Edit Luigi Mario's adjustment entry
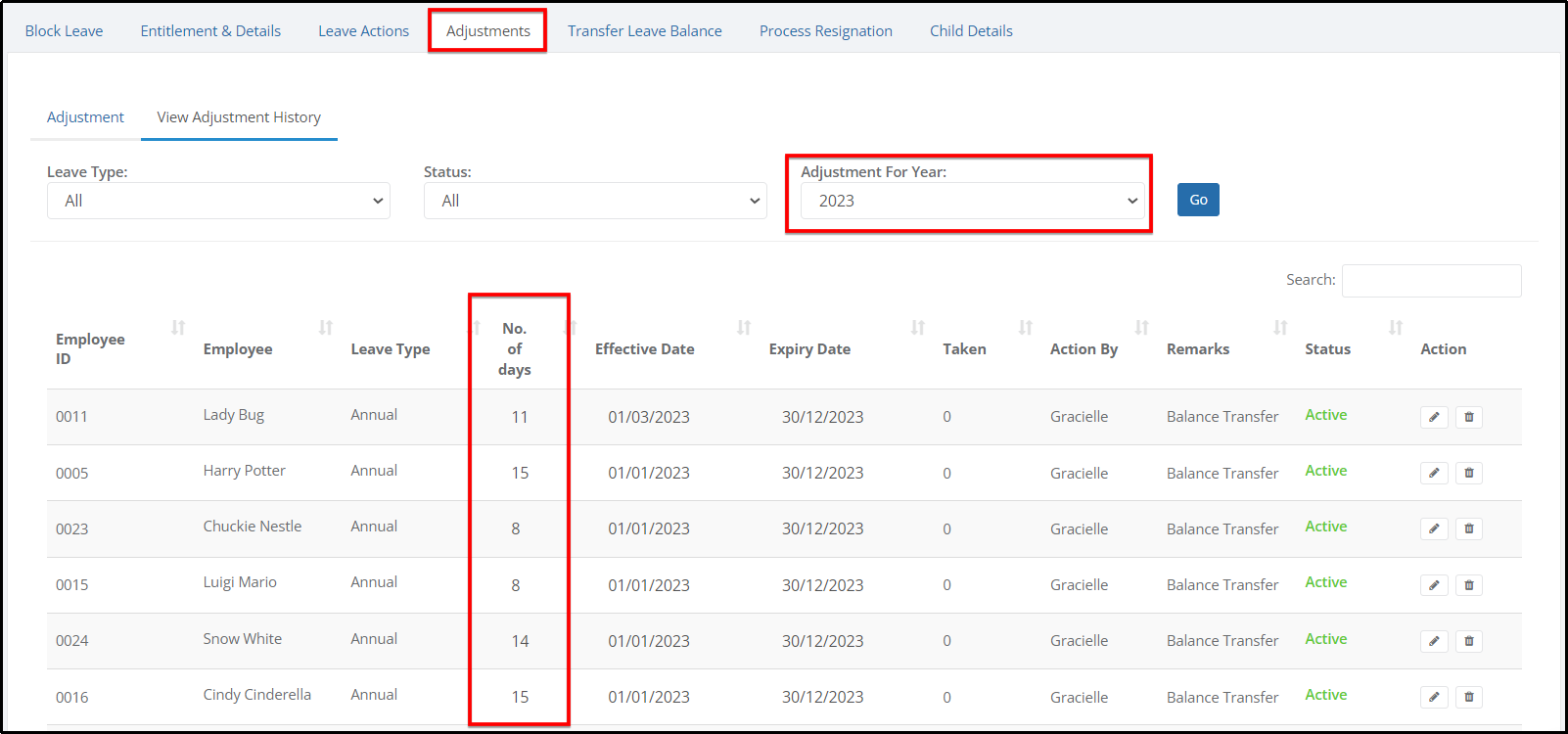 coord(1434,585)
